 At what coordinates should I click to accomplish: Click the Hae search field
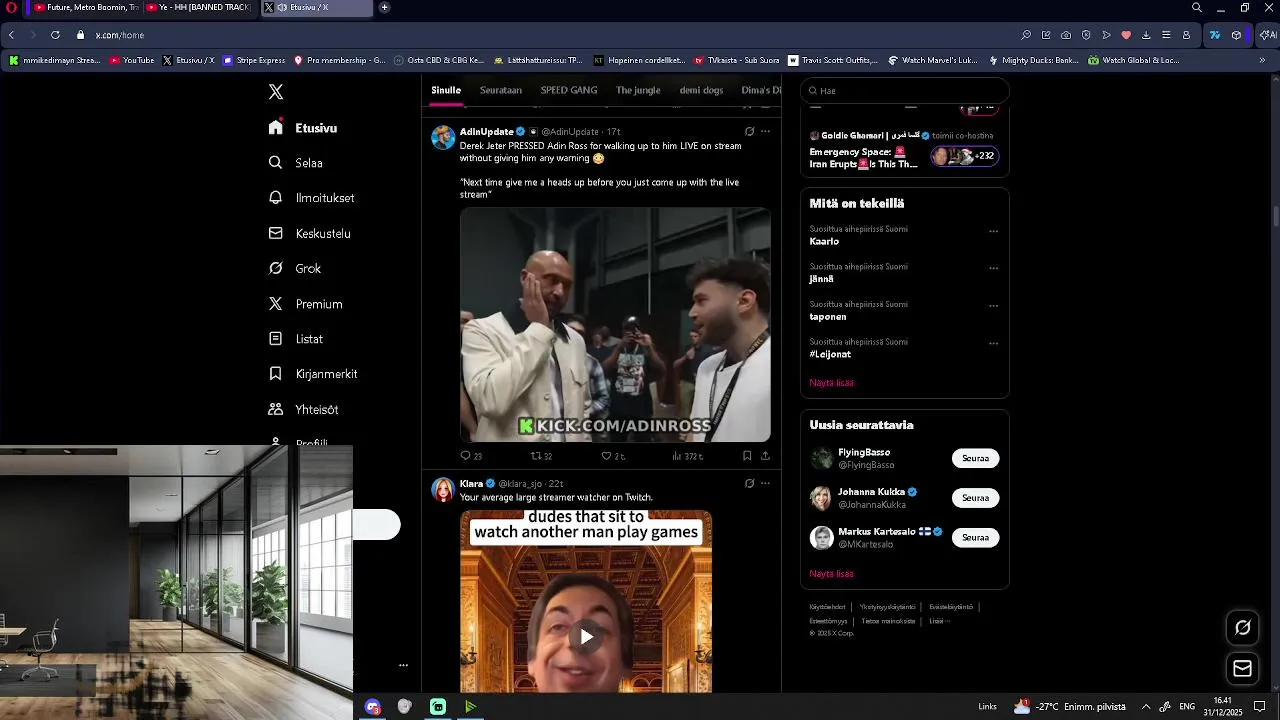pos(905,90)
